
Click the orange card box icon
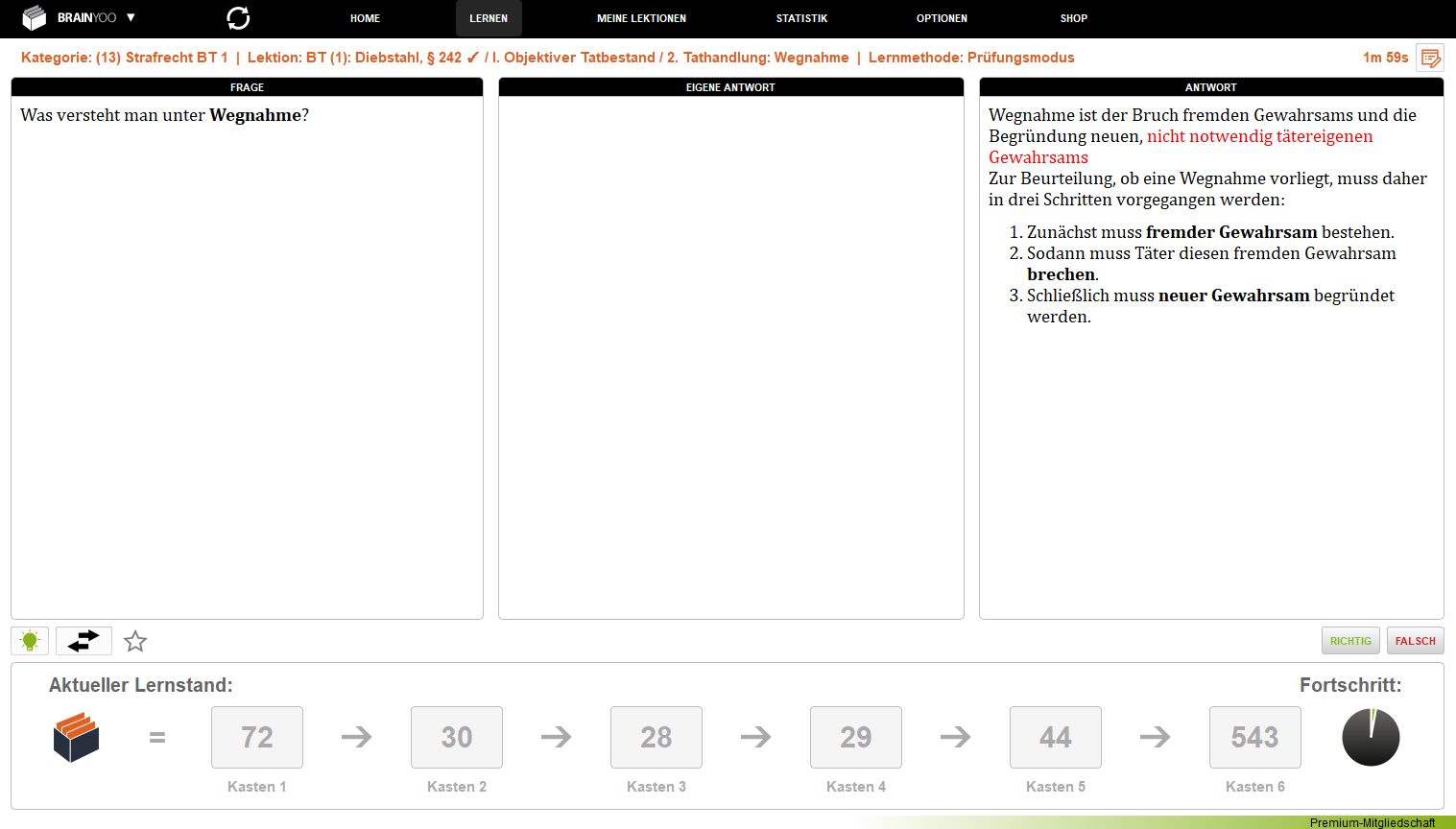pos(76,737)
